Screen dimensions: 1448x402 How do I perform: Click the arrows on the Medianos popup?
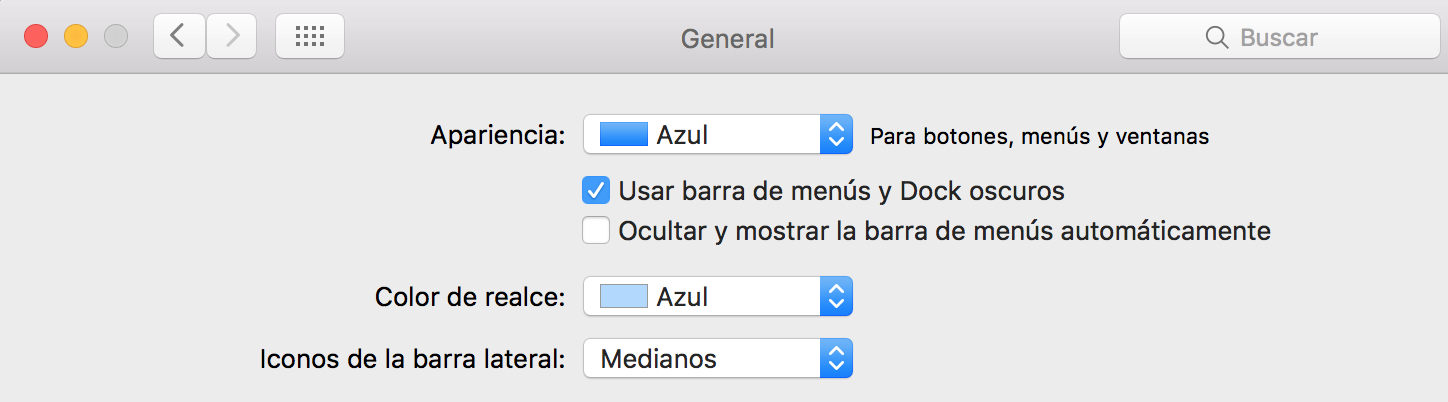click(x=836, y=358)
